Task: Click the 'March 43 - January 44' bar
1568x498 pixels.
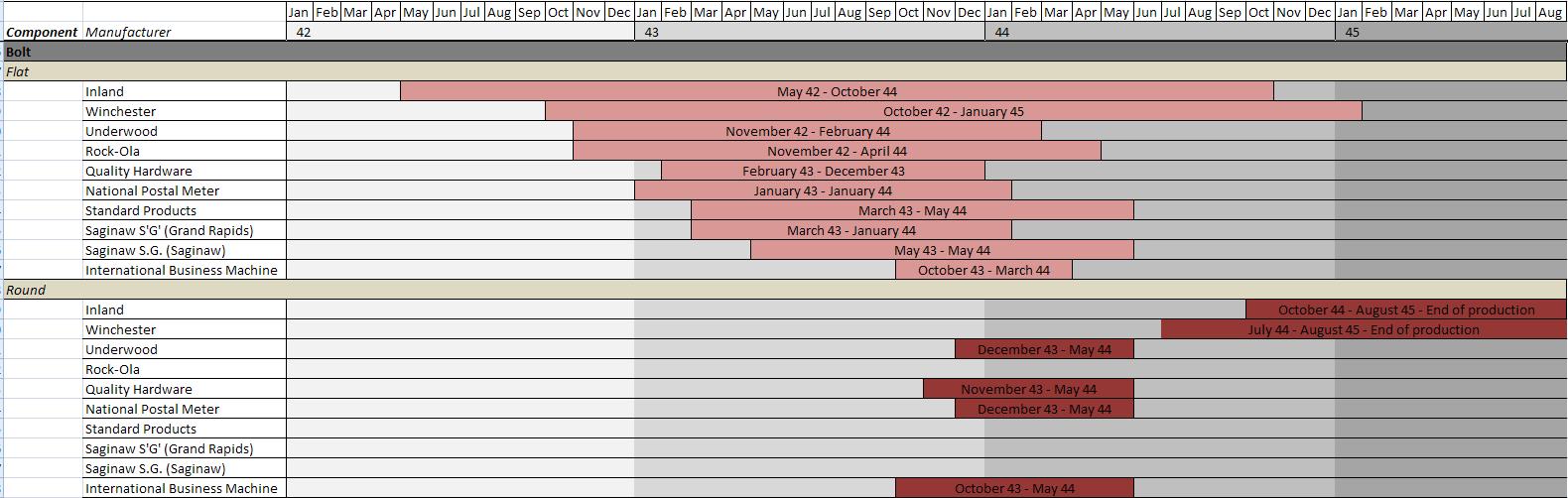Action: pos(851,230)
